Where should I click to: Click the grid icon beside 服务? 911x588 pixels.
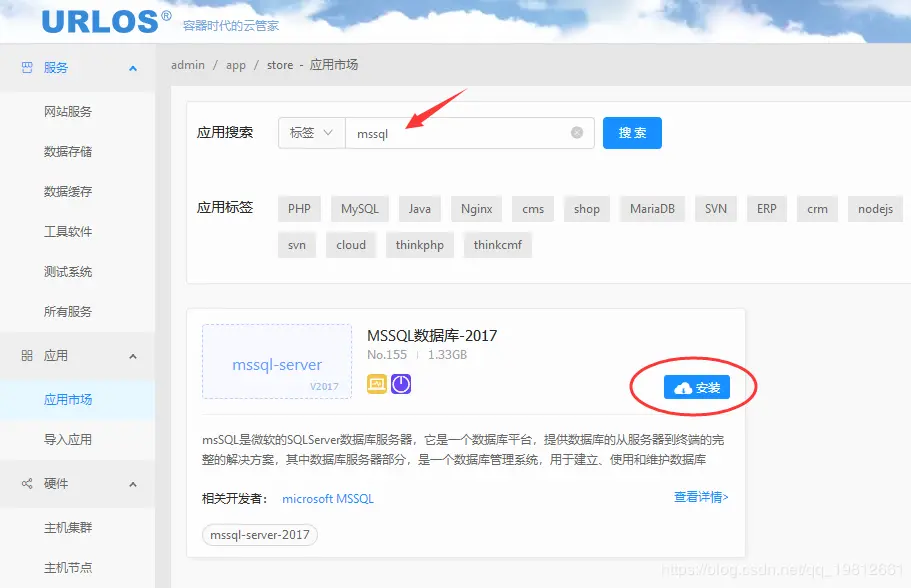pyautogui.click(x=27, y=67)
